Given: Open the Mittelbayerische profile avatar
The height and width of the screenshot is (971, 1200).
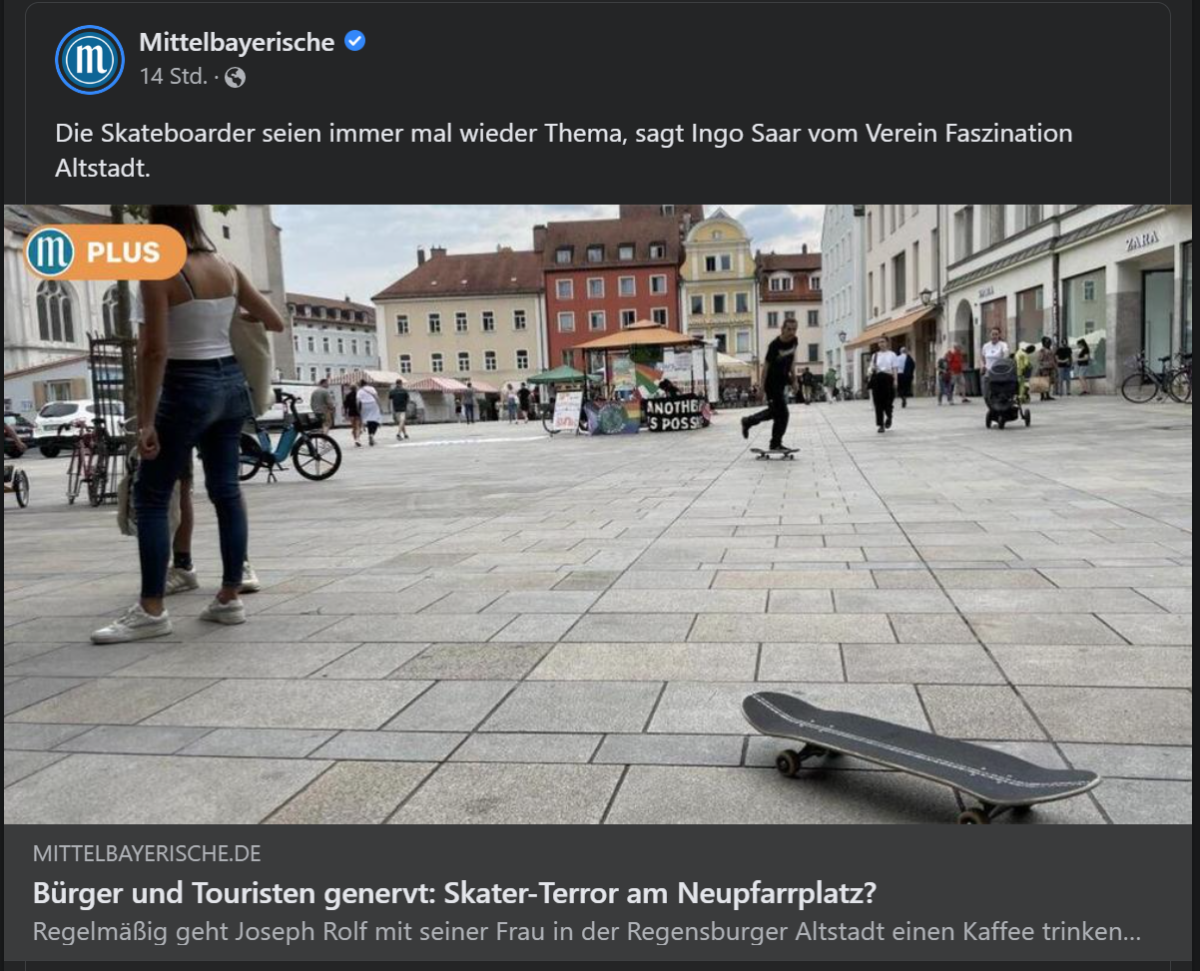Looking at the screenshot, I should (x=90, y=60).
